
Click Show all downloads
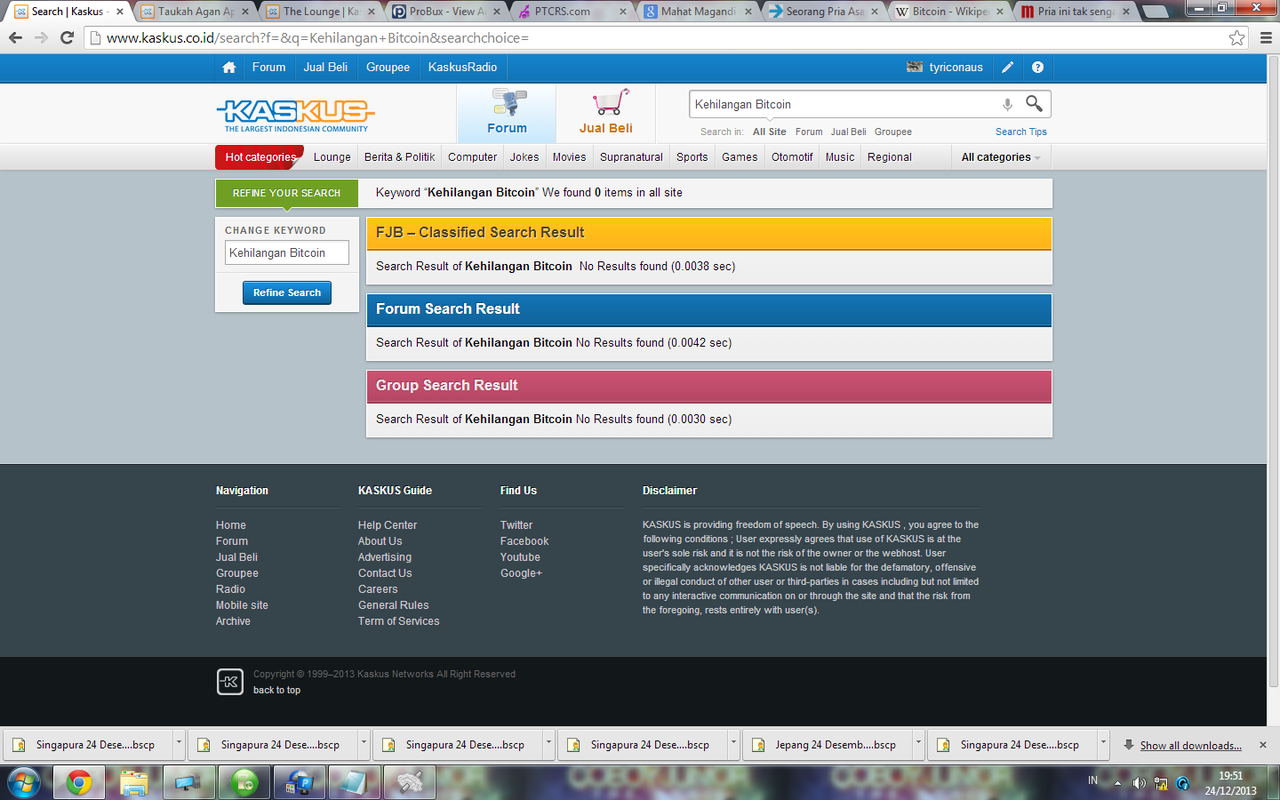tap(1190, 745)
